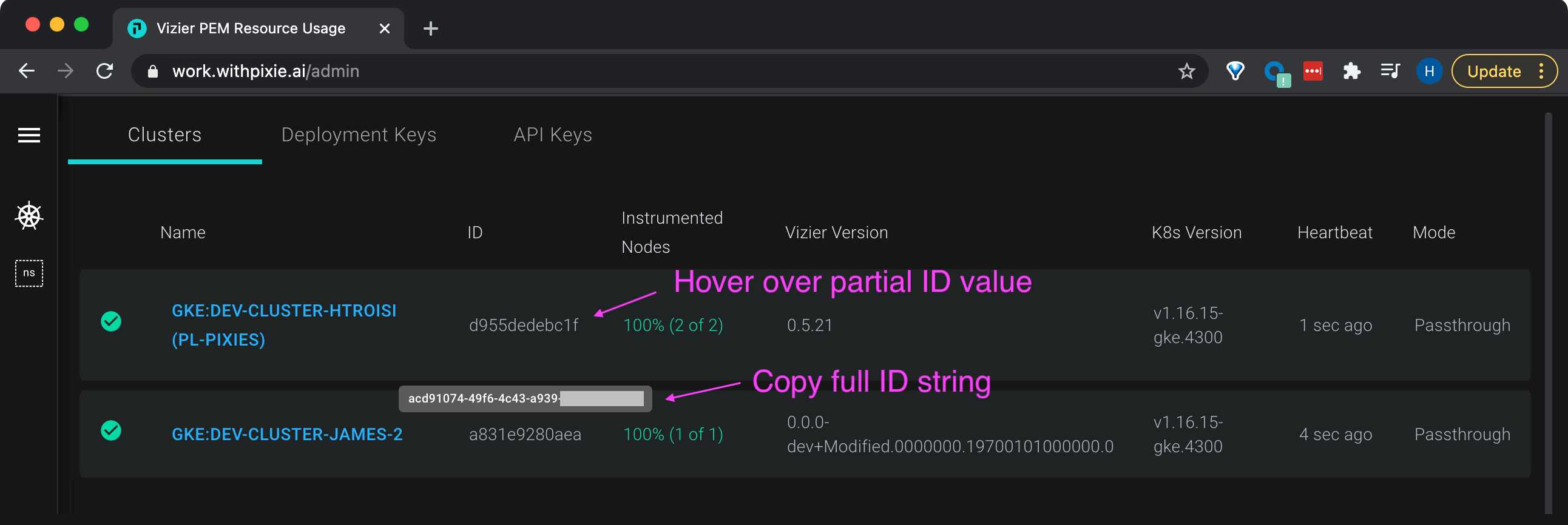The image size is (1568, 525).
Task: Open a new browser tab
Action: (x=430, y=28)
